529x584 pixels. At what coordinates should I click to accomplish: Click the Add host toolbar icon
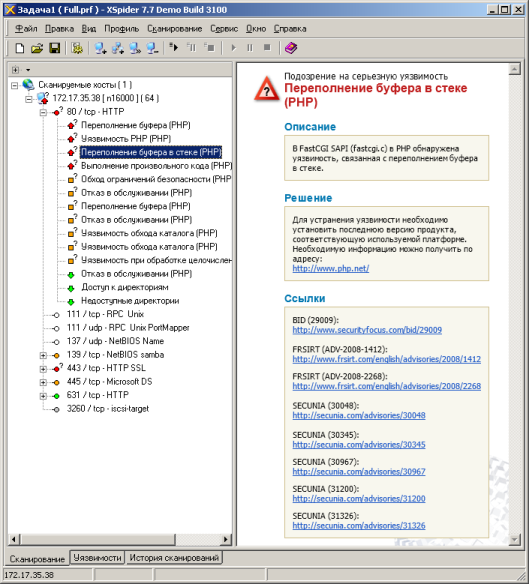100,48
